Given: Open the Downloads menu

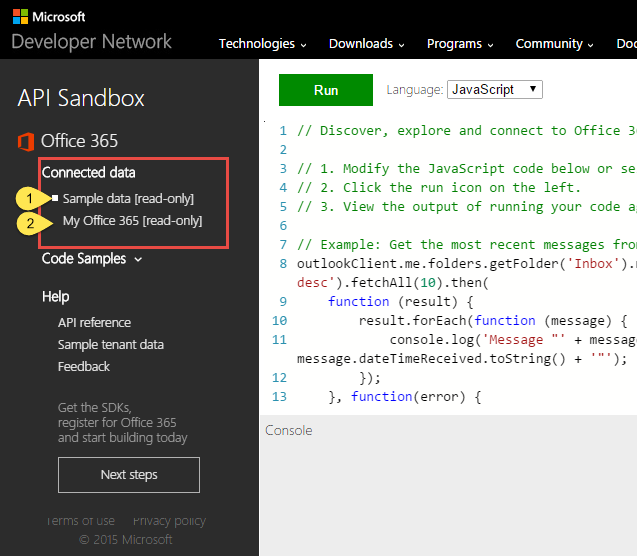Looking at the screenshot, I should (x=366, y=44).
